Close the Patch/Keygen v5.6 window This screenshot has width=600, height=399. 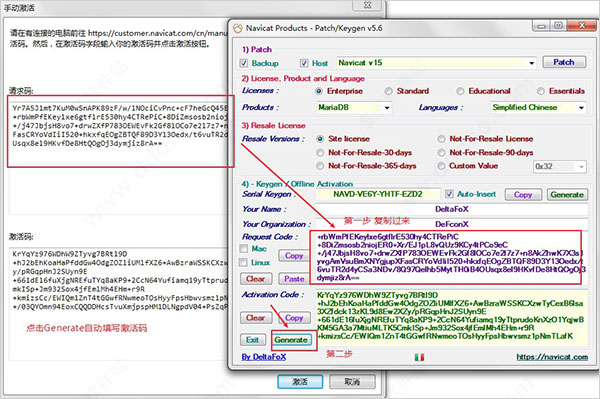click(x=582, y=26)
